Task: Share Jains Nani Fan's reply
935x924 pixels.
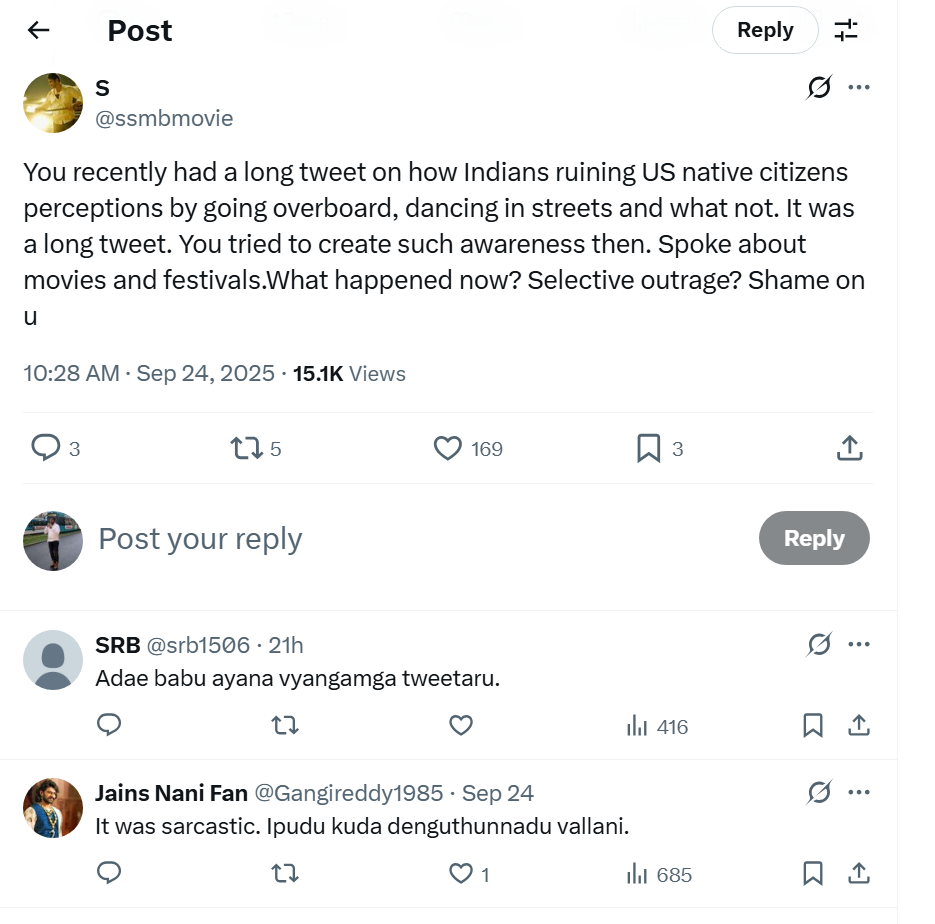Action: [858, 874]
